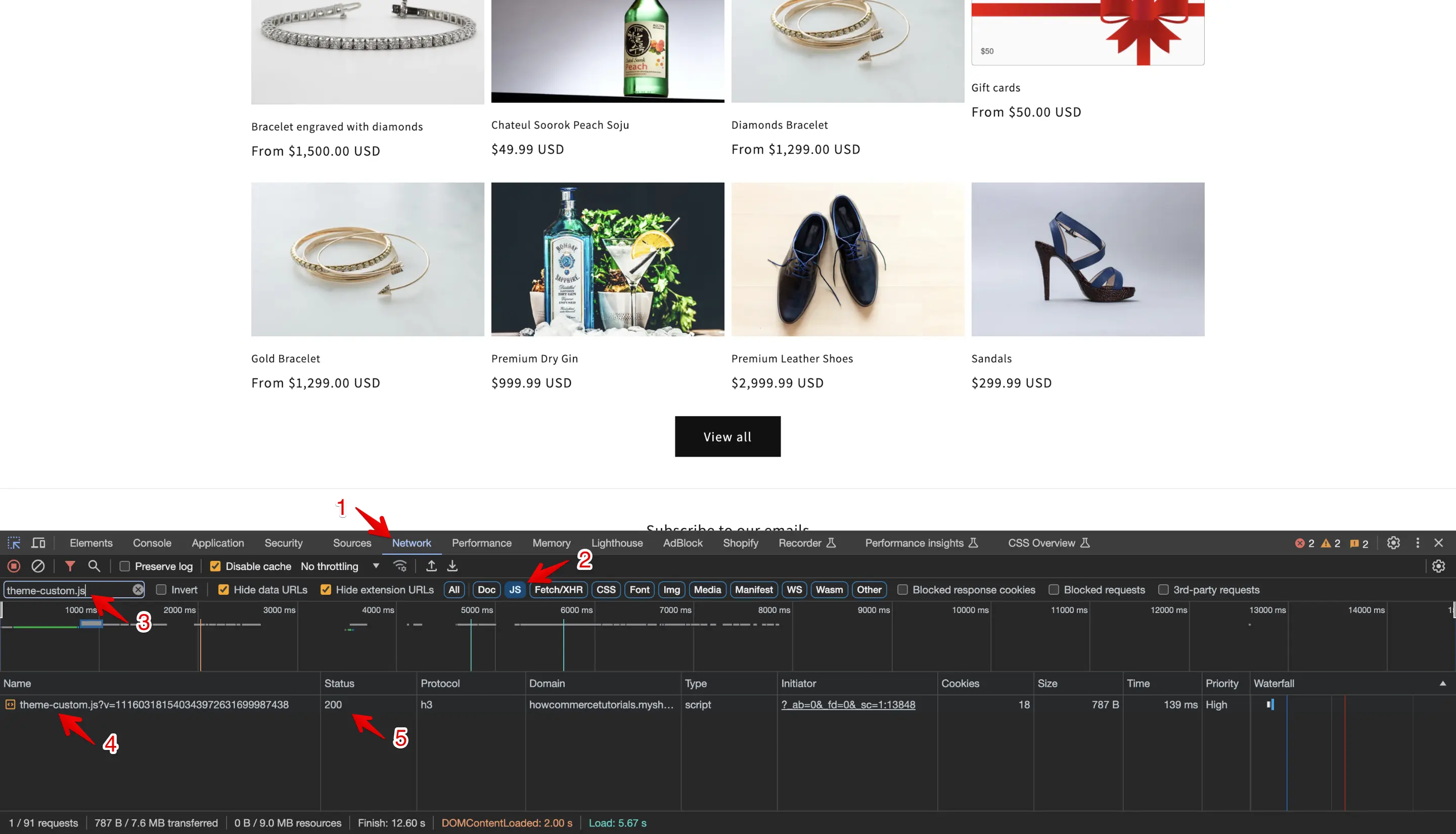The image size is (1456, 834).
Task: Switch to the Console tab
Action: [x=152, y=543]
